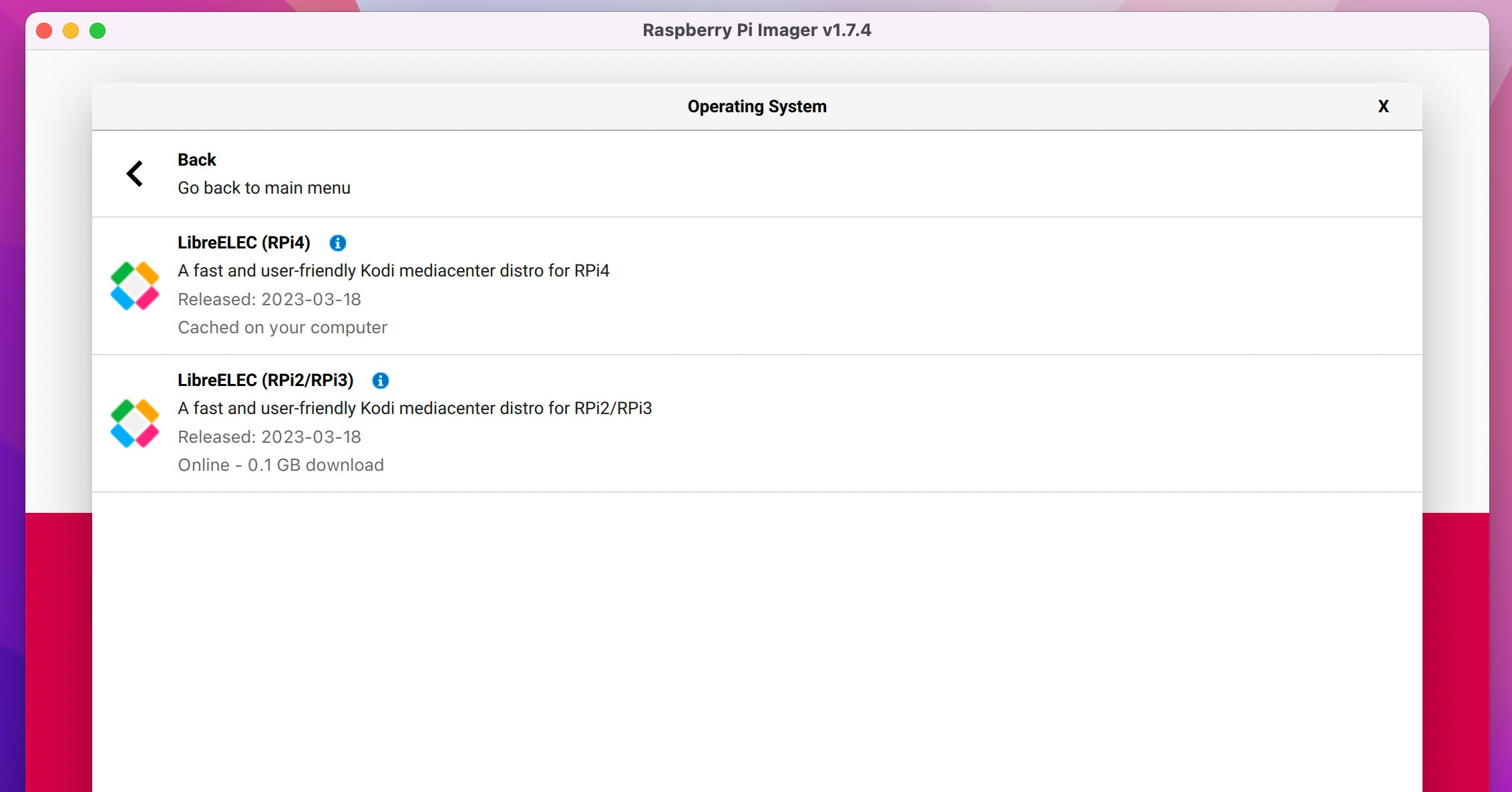Screen dimensions: 1512x792
Task: Click the LibreELEC logo for RPi4 entry
Action: (x=135, y=286)
